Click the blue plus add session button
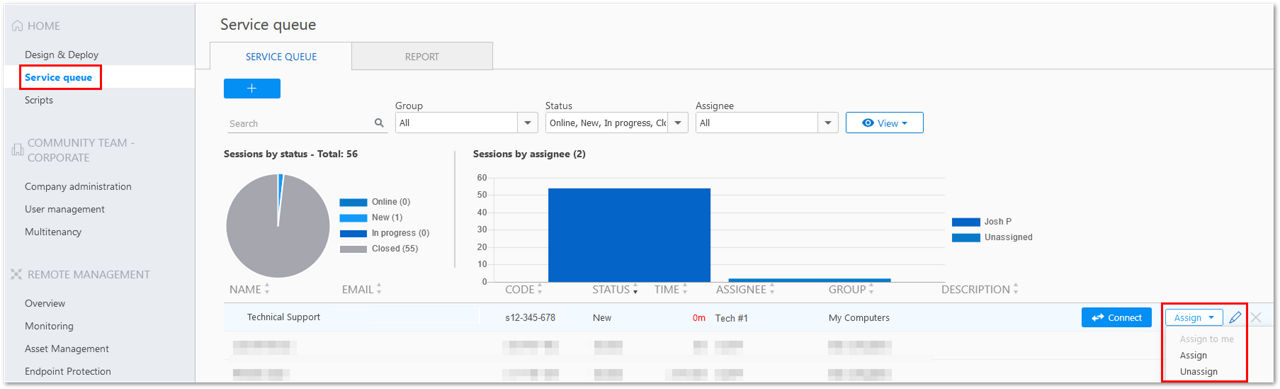This screenshot has width=1280, height=389. (x=252, y=88)
